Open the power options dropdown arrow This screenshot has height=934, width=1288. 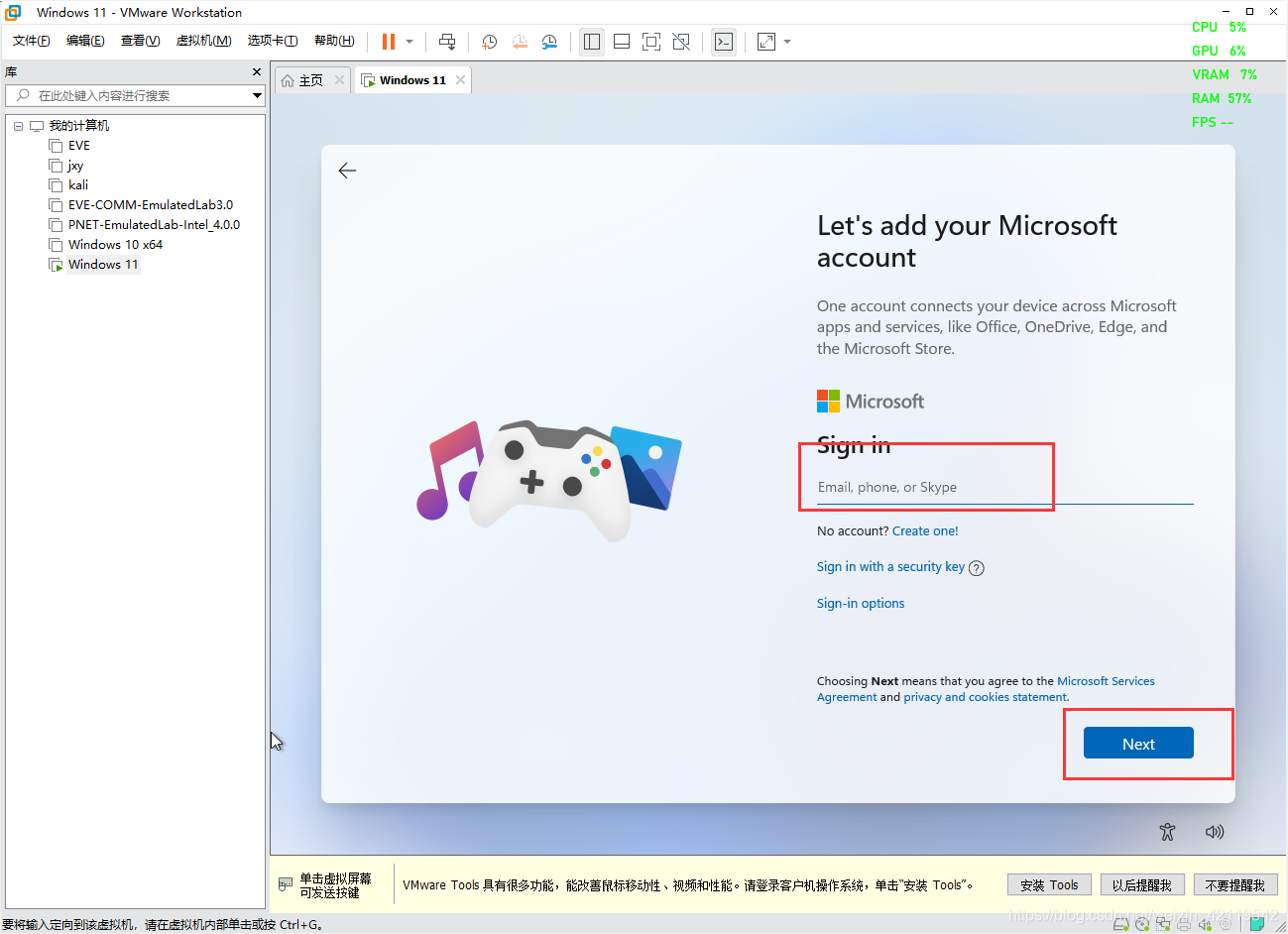(x=410, y=42)
